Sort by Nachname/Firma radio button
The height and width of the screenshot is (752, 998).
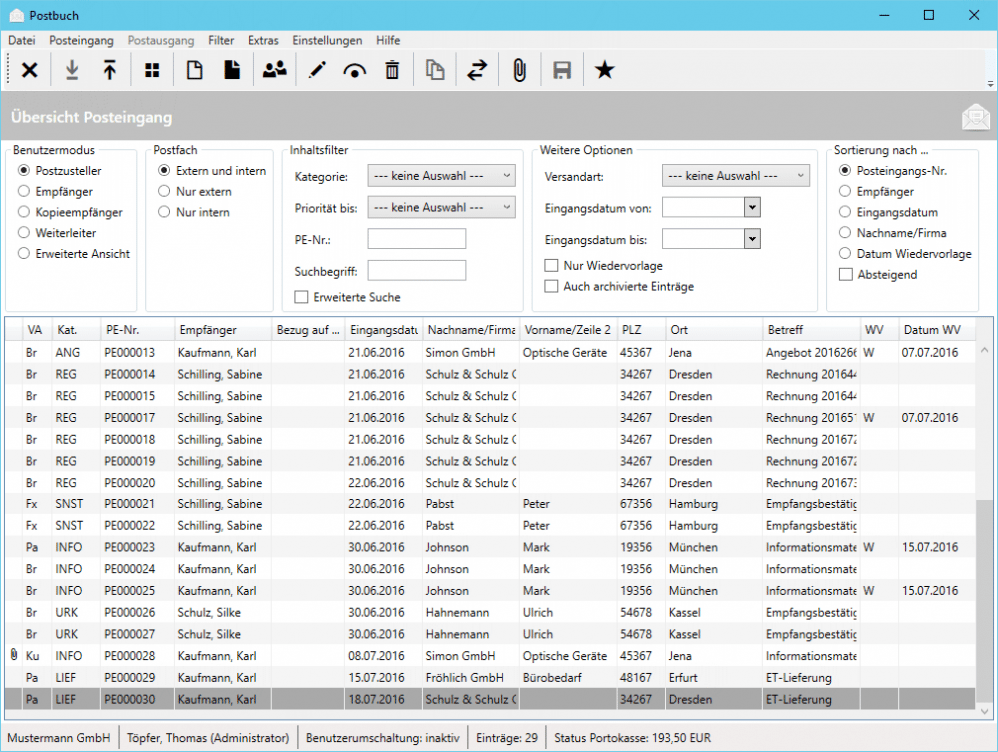coord(845,233)
